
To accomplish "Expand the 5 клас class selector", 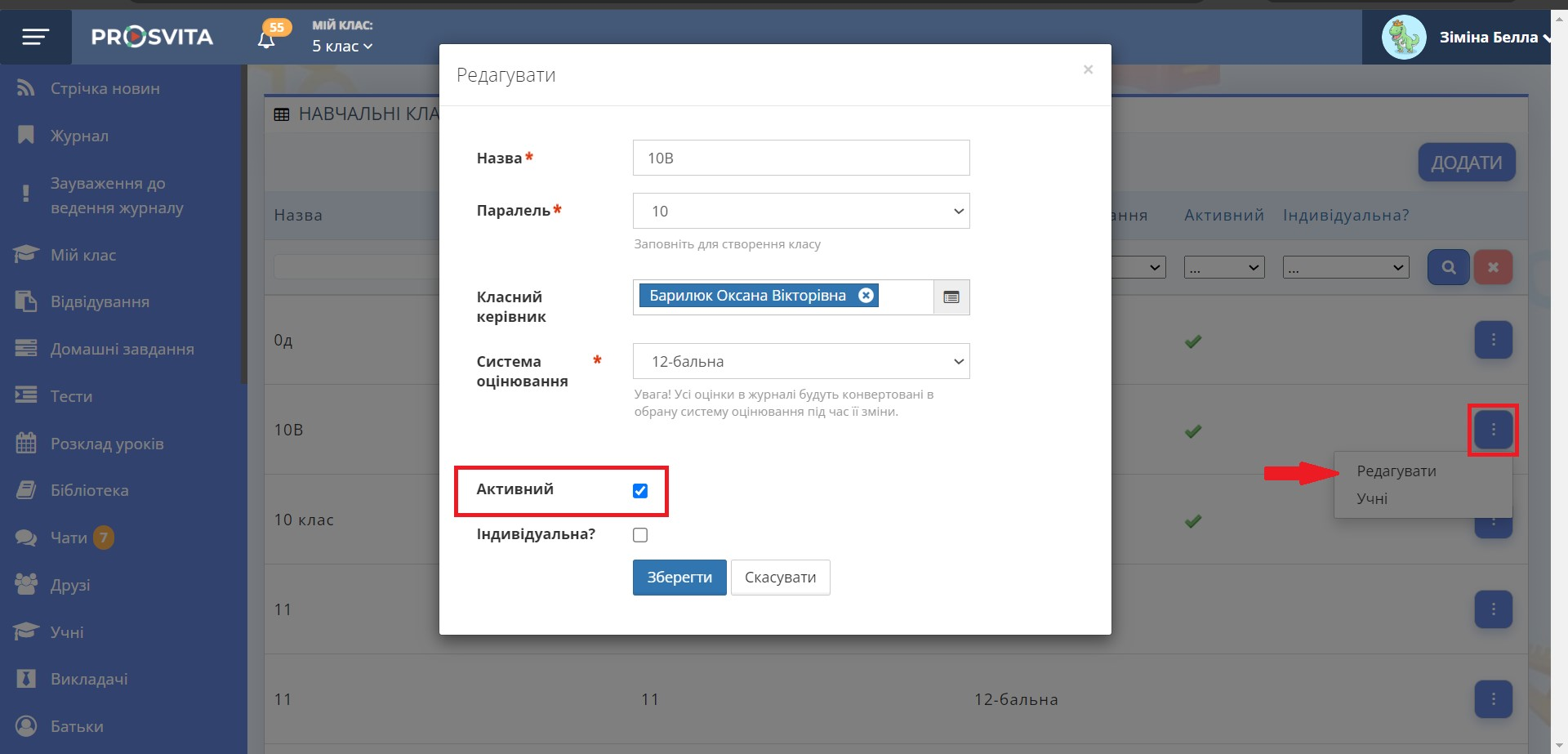I will click(342, 47).
